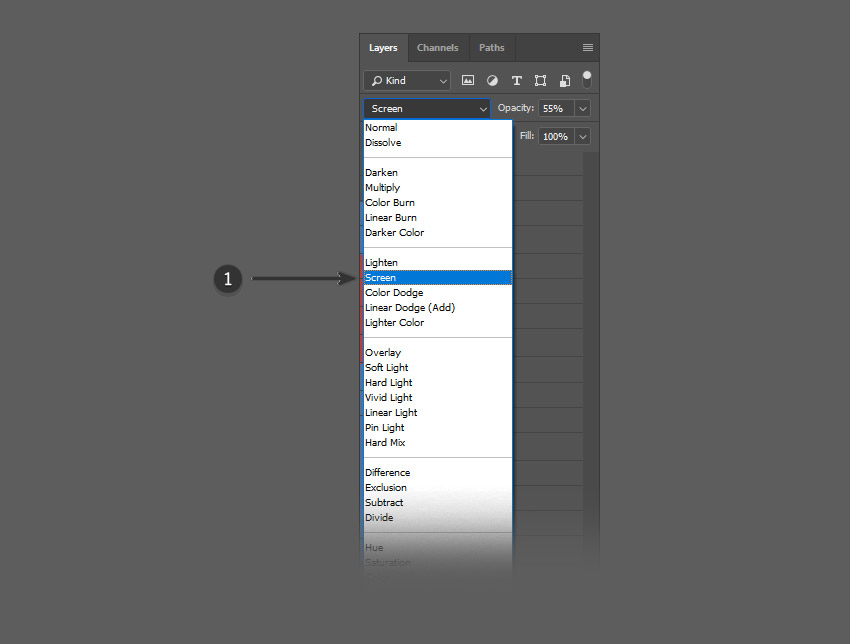Switch to the Layers tab
This screenshot has width=850, height=644.
click(383, 48)
